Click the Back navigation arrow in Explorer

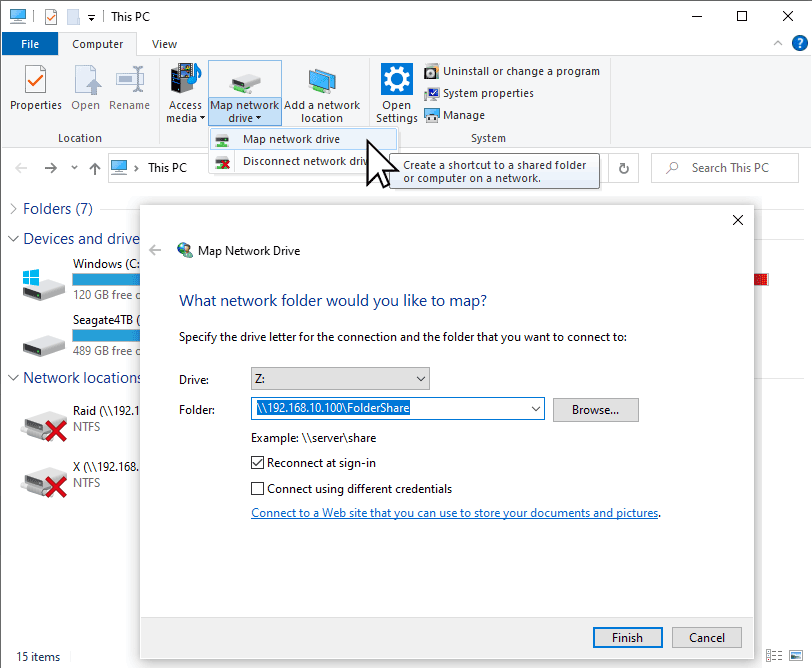pos(21,168)
